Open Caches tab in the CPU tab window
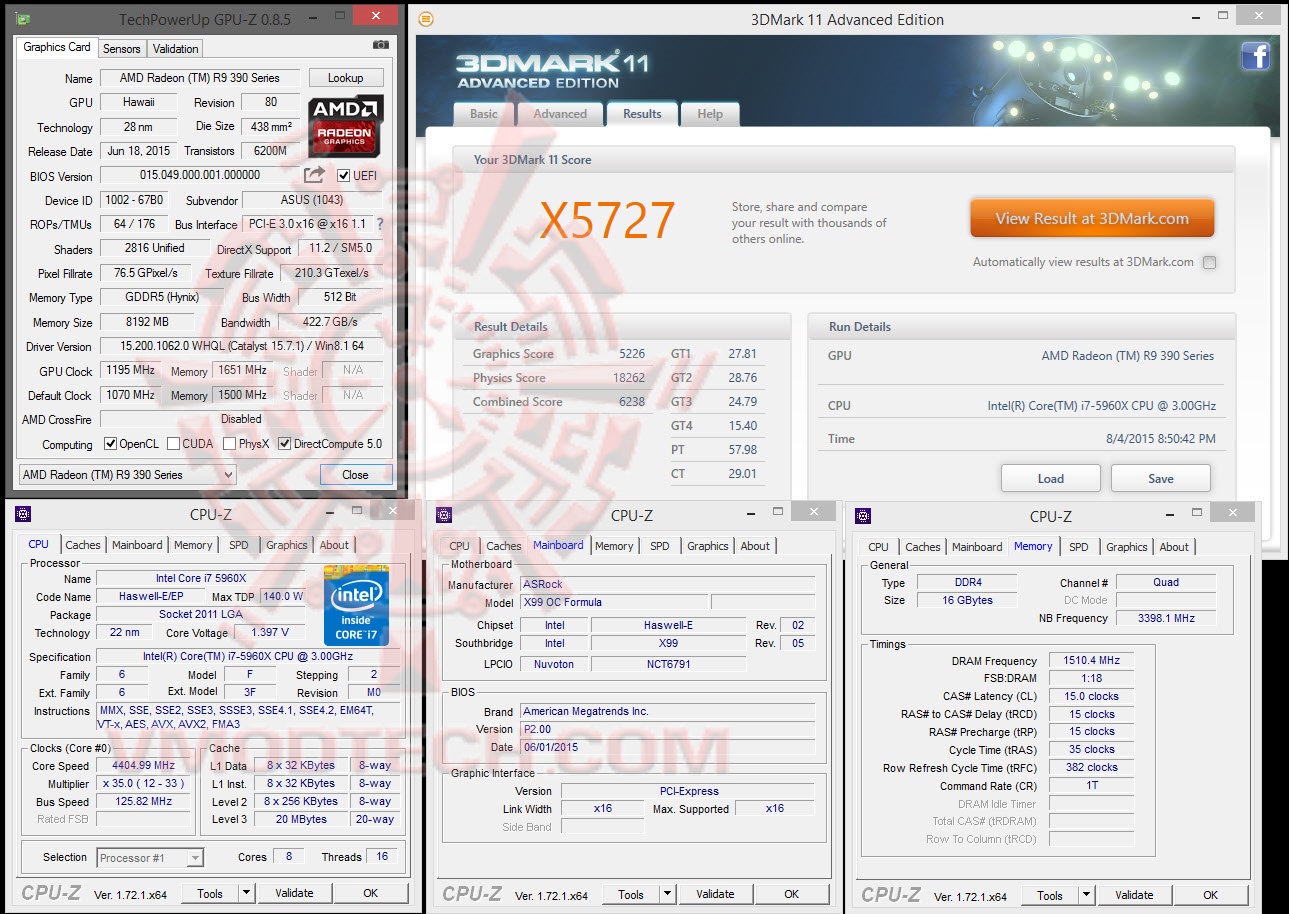Screen dimensions: 1289x914 click(x=83, y=545)
